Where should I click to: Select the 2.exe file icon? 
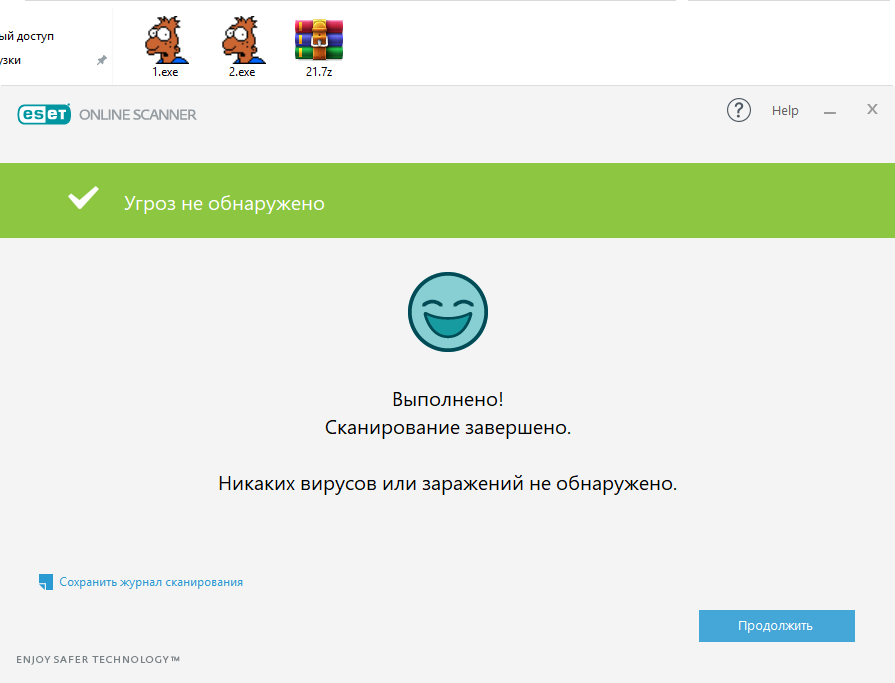click(243, 41)
